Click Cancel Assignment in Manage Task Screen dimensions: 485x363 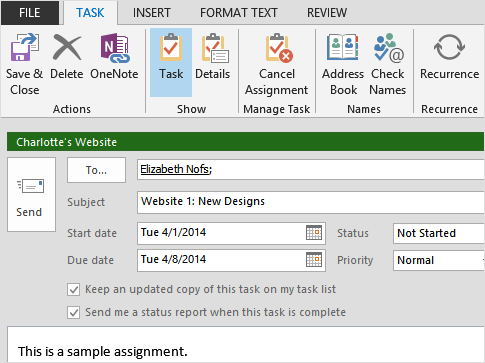(x=277, y=63)
